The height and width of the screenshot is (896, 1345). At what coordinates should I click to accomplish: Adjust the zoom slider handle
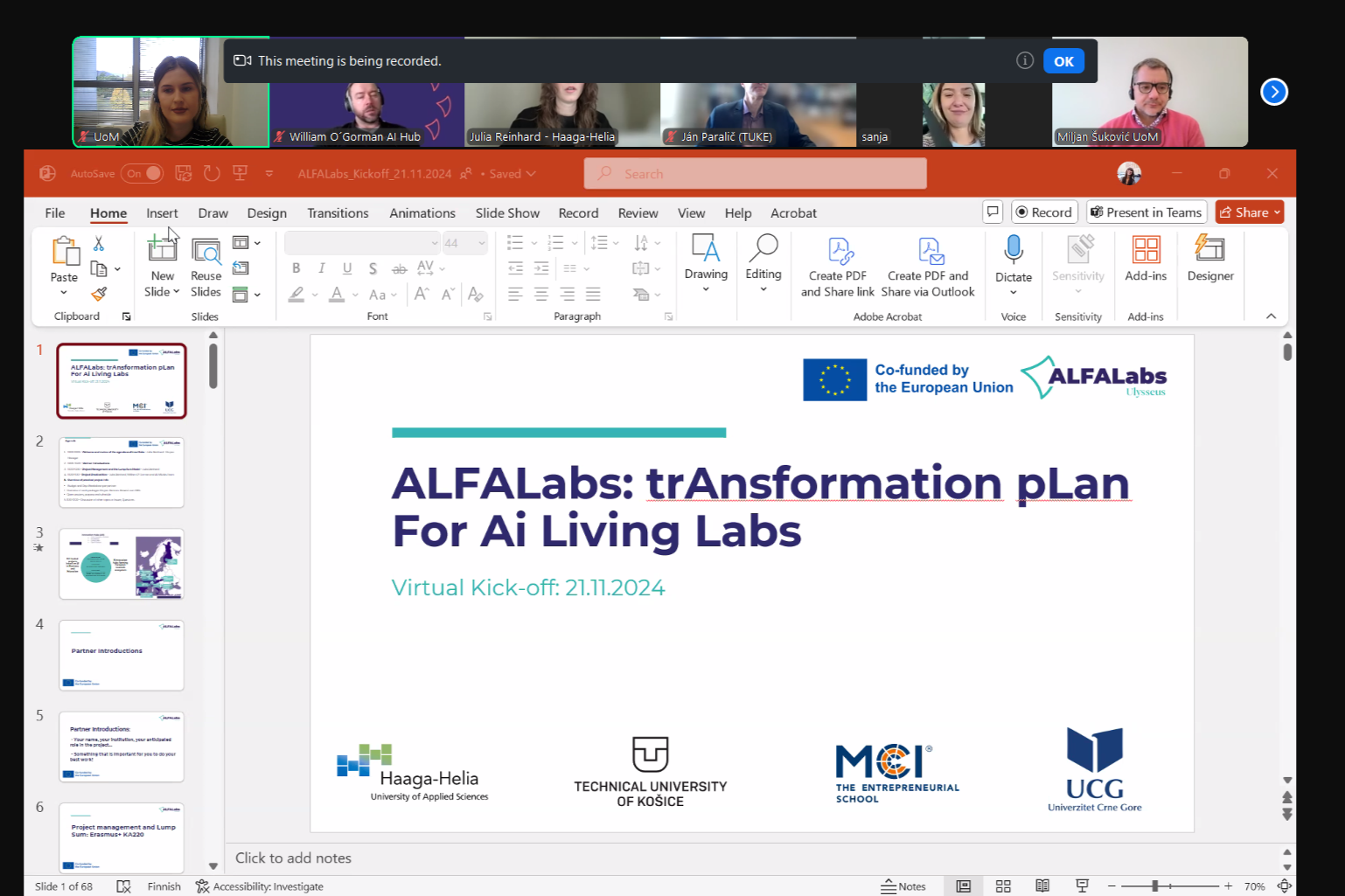tap(1155, 886)
